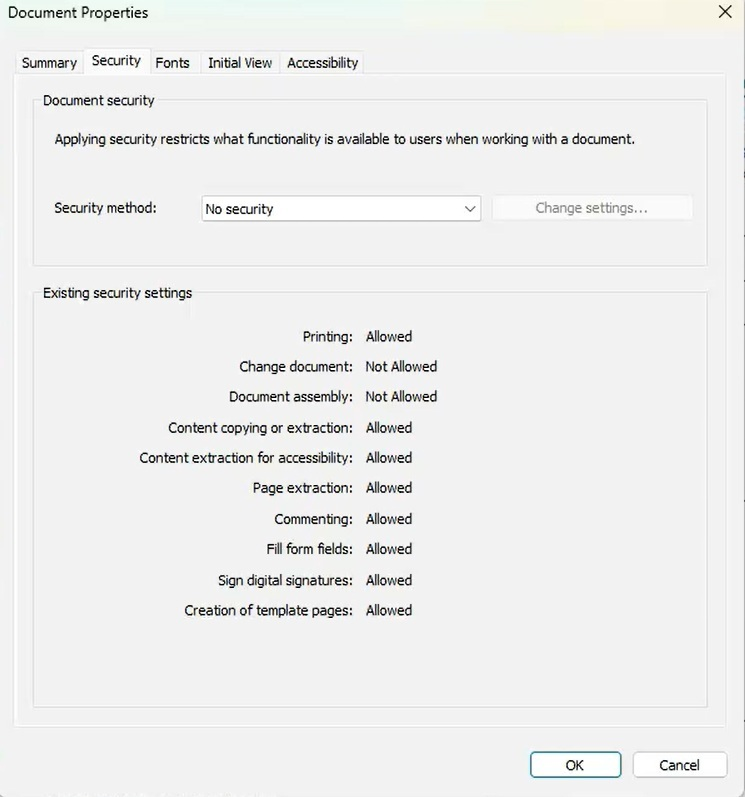Click Allowed value beside Commenting
The height and width of the screenshot is (797, 745).
click(x=389, y=519)
